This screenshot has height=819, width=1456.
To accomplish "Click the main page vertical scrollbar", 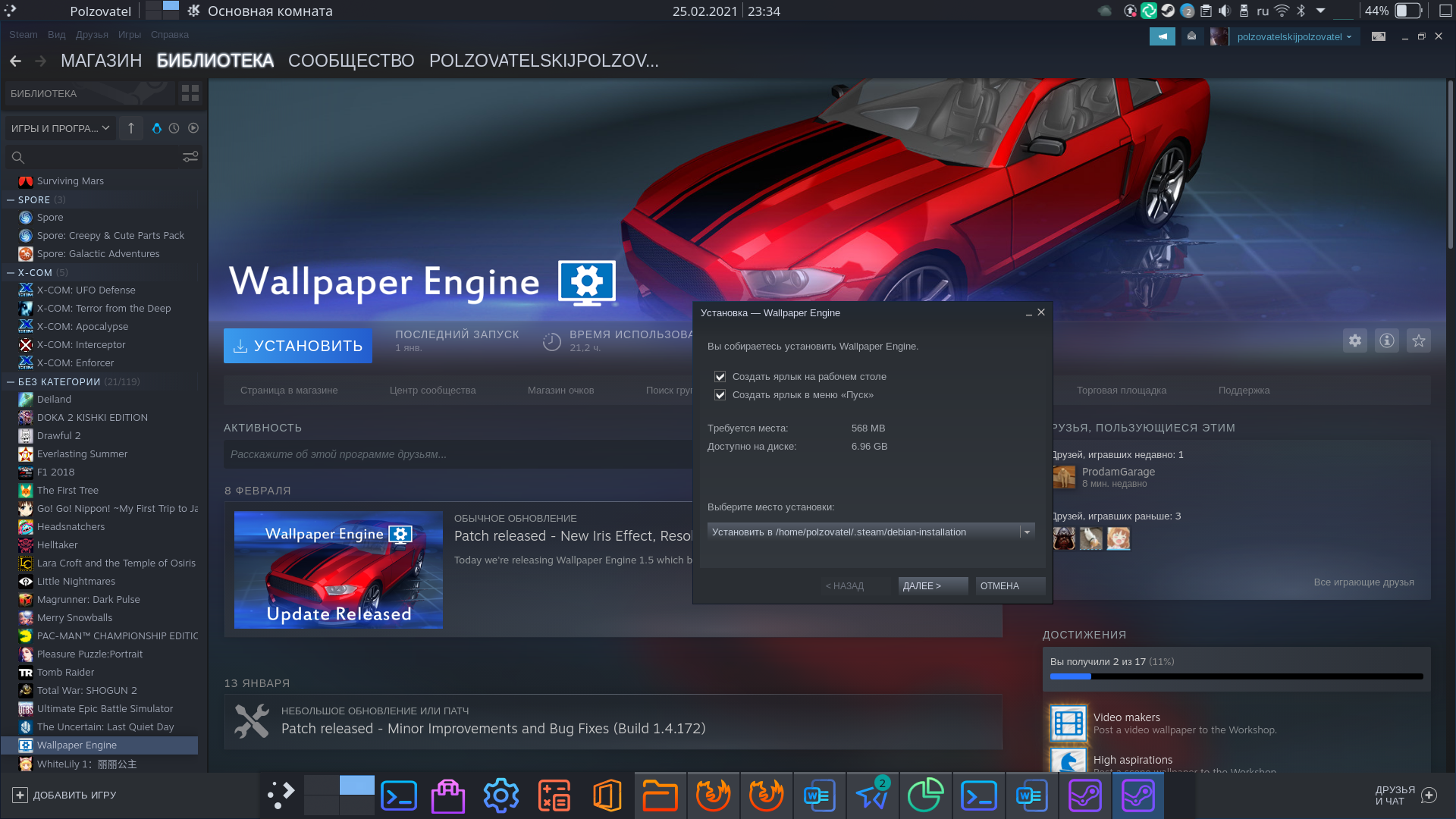I will click(1451, 163).
